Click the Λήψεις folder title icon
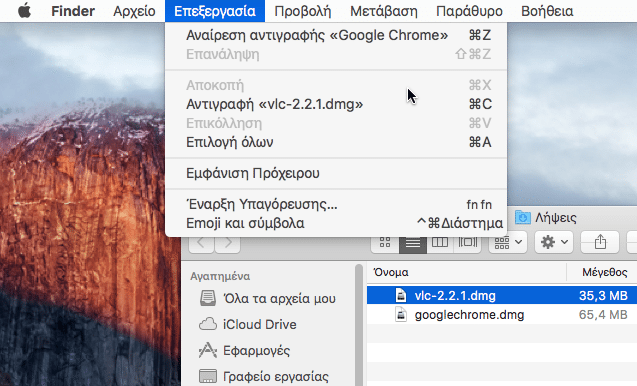 pos(523,218)
